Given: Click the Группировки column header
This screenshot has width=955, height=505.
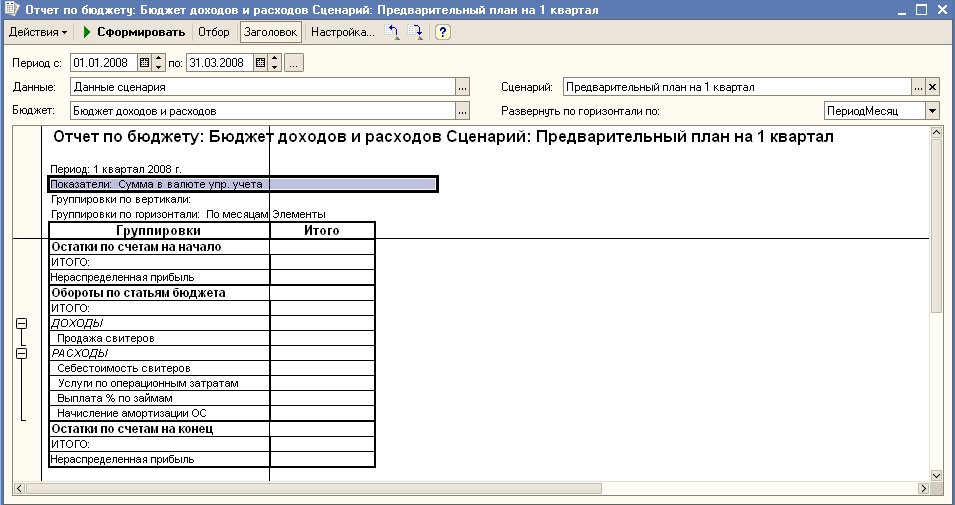Looking at the screenshot, I should (159, 231).
